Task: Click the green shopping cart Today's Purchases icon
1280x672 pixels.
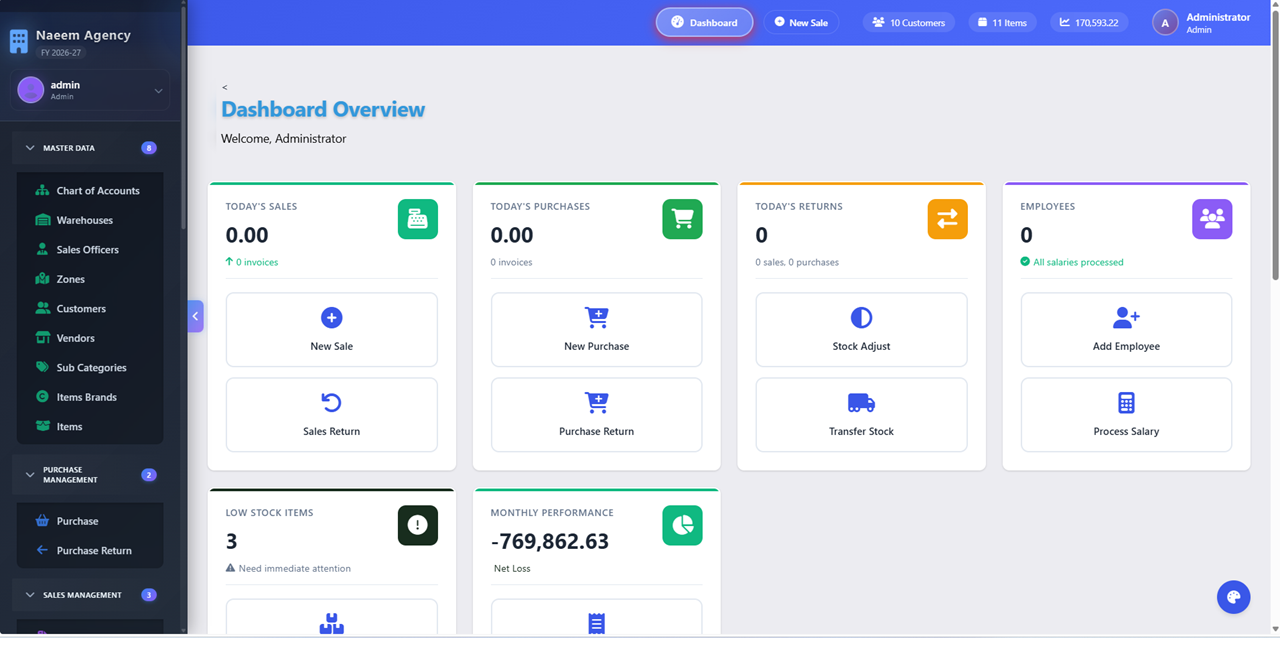Action: [x=682, y=219]
